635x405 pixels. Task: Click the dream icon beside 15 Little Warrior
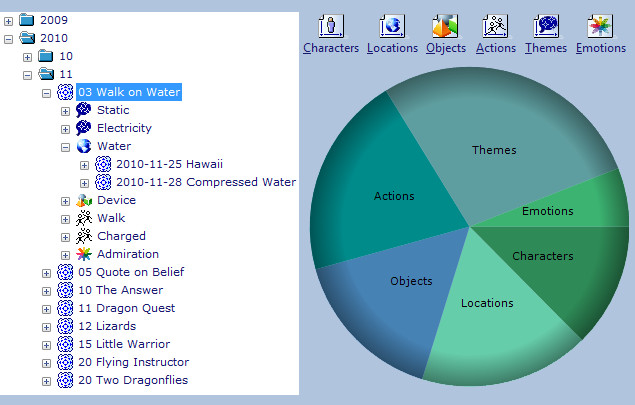coord(65,344)
